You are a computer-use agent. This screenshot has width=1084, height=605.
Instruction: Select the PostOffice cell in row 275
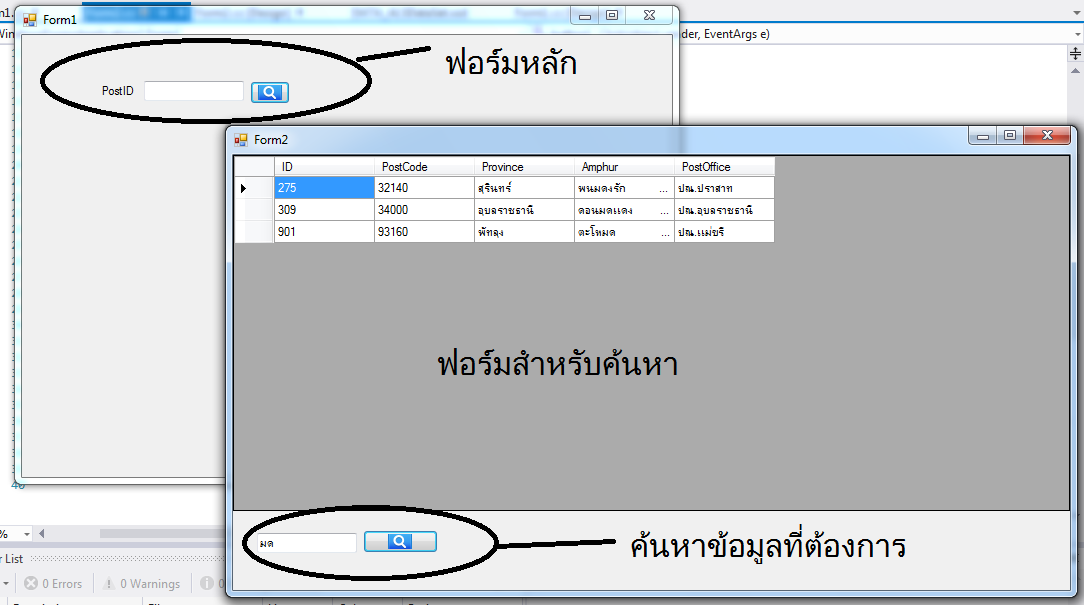coord(725,187)
